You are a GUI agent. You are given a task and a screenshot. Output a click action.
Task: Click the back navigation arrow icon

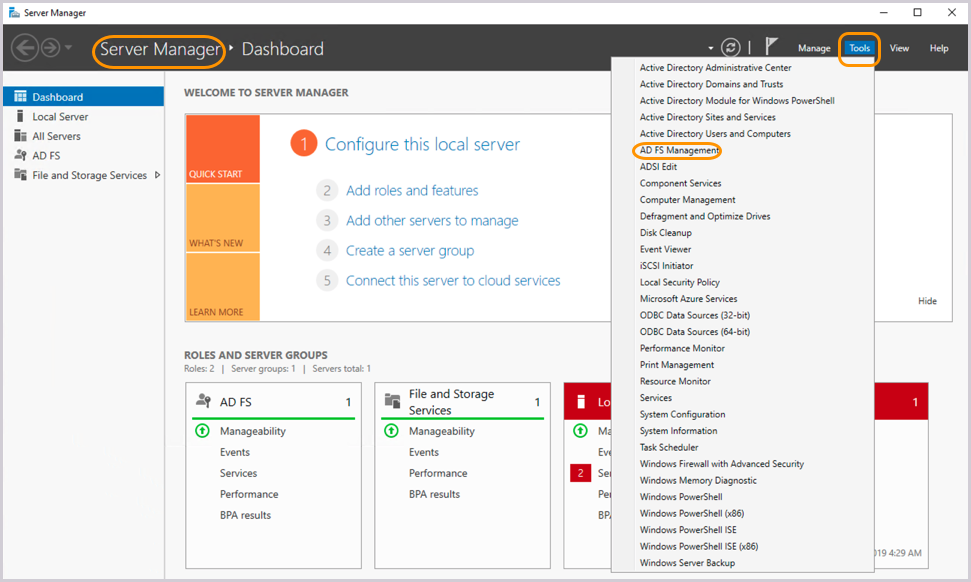25,48
